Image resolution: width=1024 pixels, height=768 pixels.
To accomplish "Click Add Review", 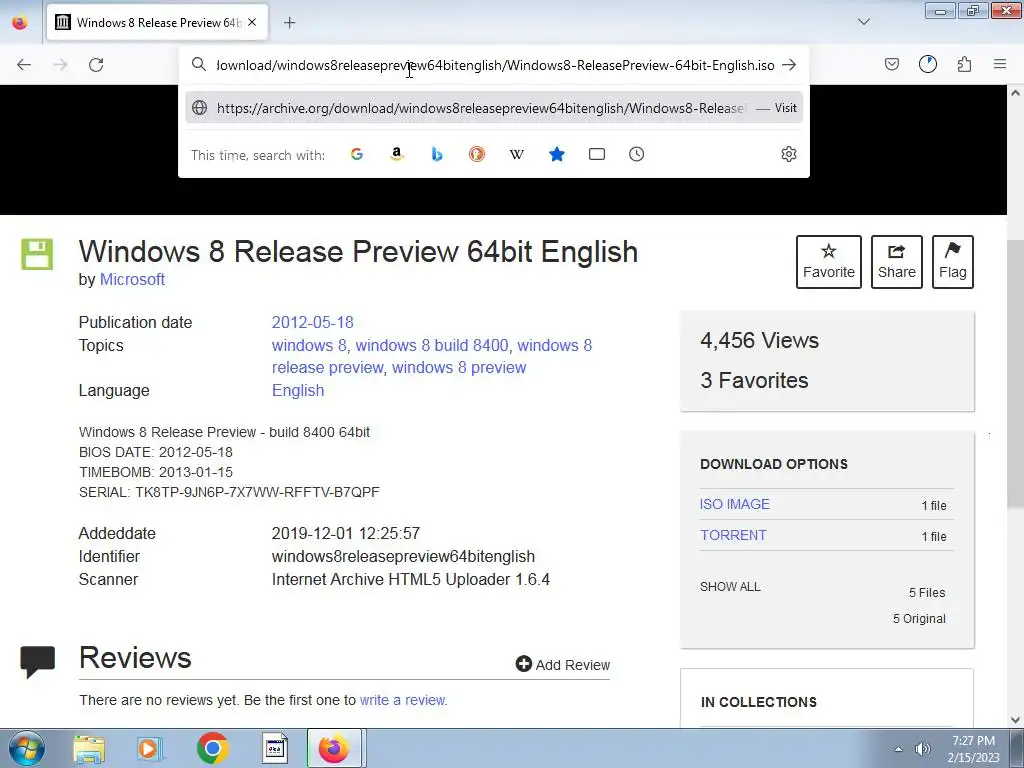I will [x=563, y=665].
